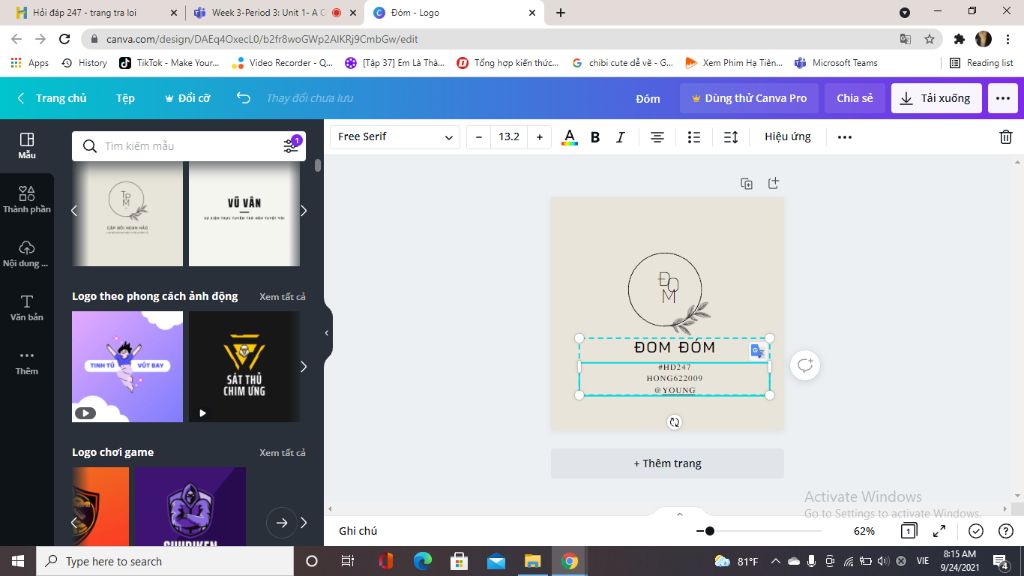Increase font size with plus button
The height and width of the screenshot is (576, 1024).
[x=539, y=136]
